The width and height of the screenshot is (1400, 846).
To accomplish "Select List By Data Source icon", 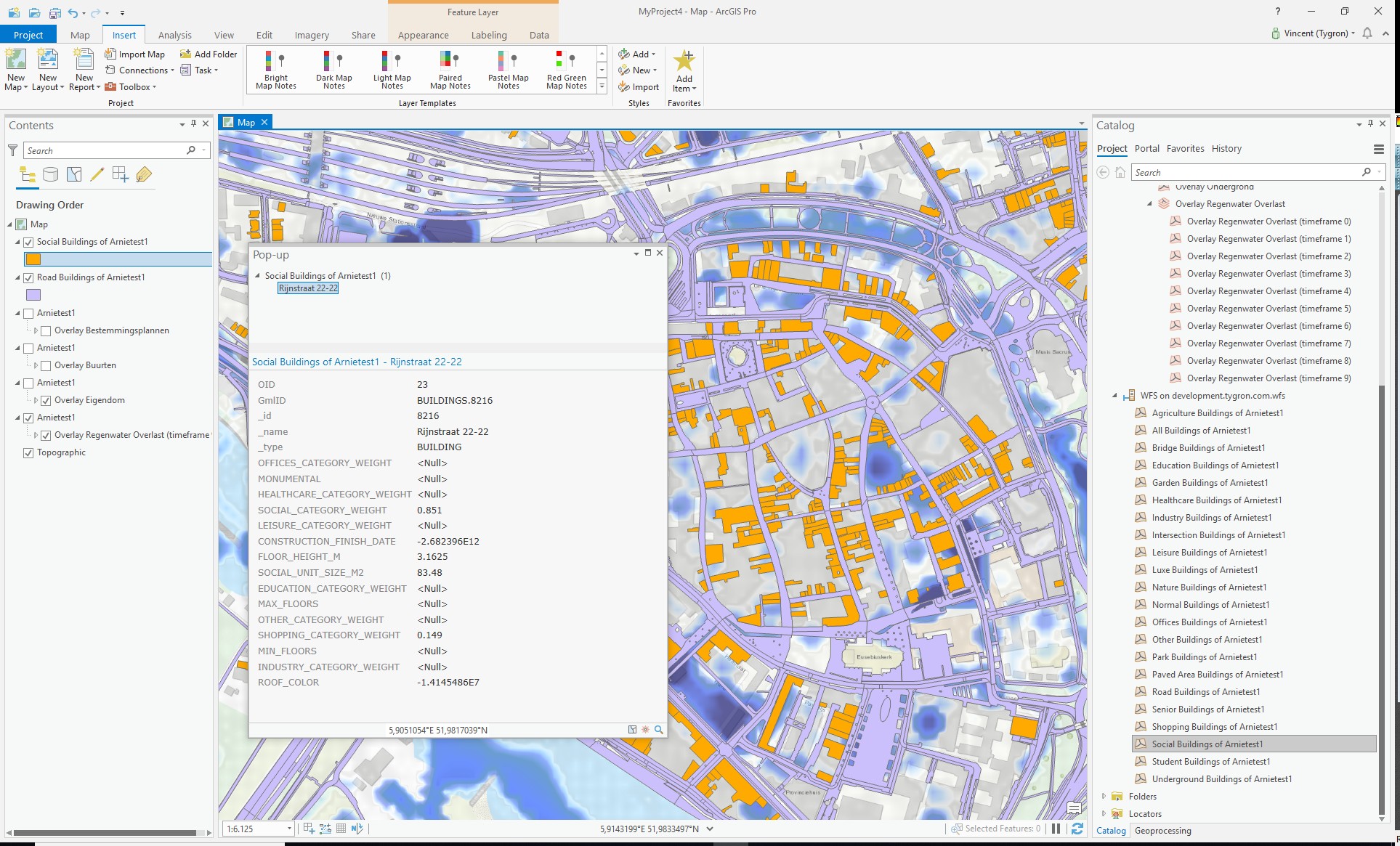I will click(50, 174).
